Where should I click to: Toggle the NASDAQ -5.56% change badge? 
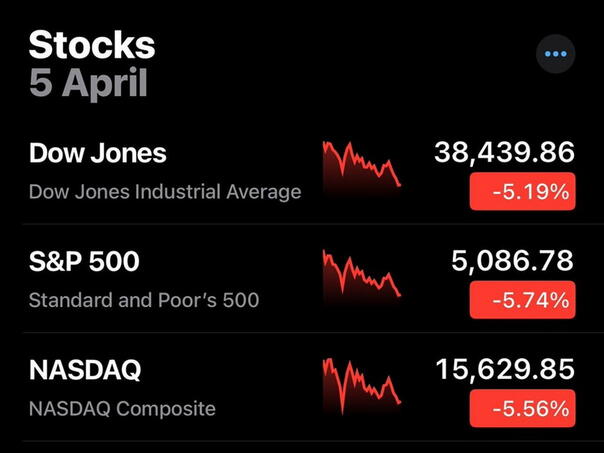click(522, 408)
